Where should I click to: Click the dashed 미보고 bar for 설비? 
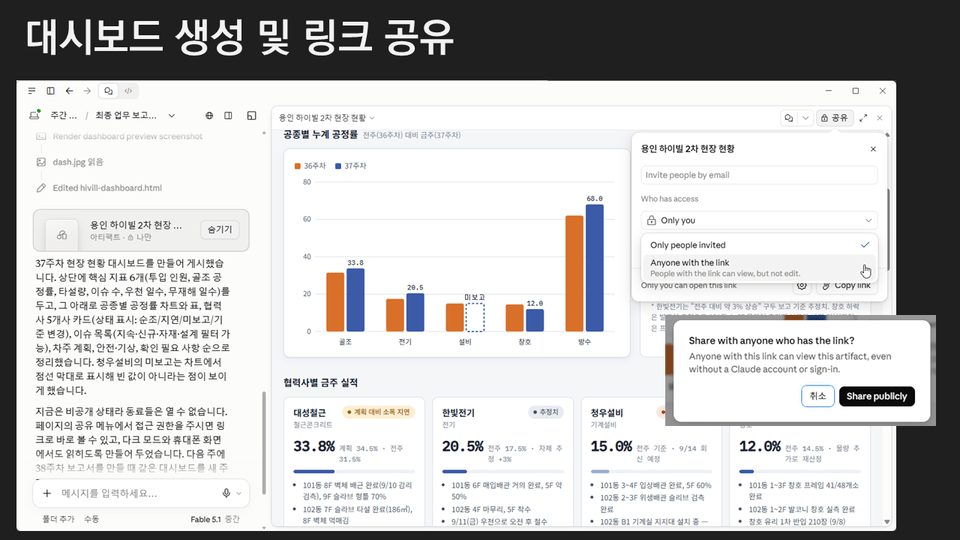(x=474, y=317)
